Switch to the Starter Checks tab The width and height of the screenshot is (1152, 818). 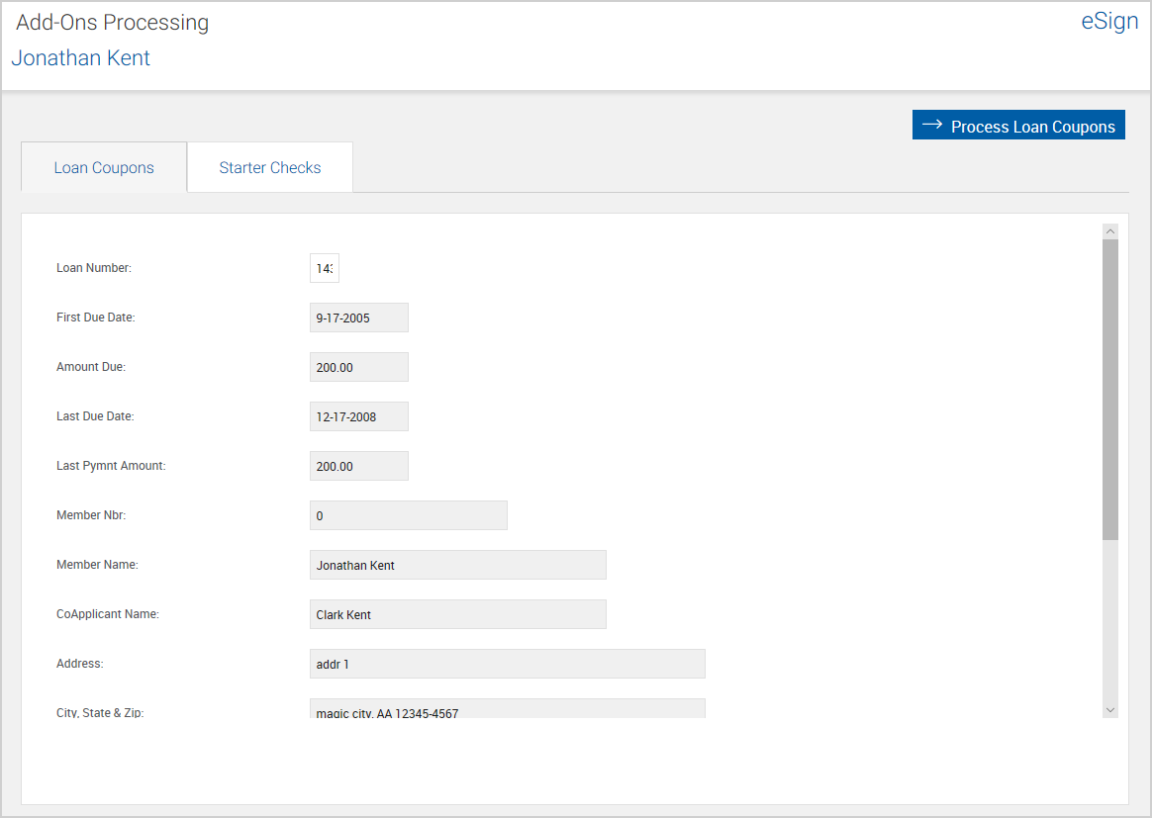pos(270,167)
